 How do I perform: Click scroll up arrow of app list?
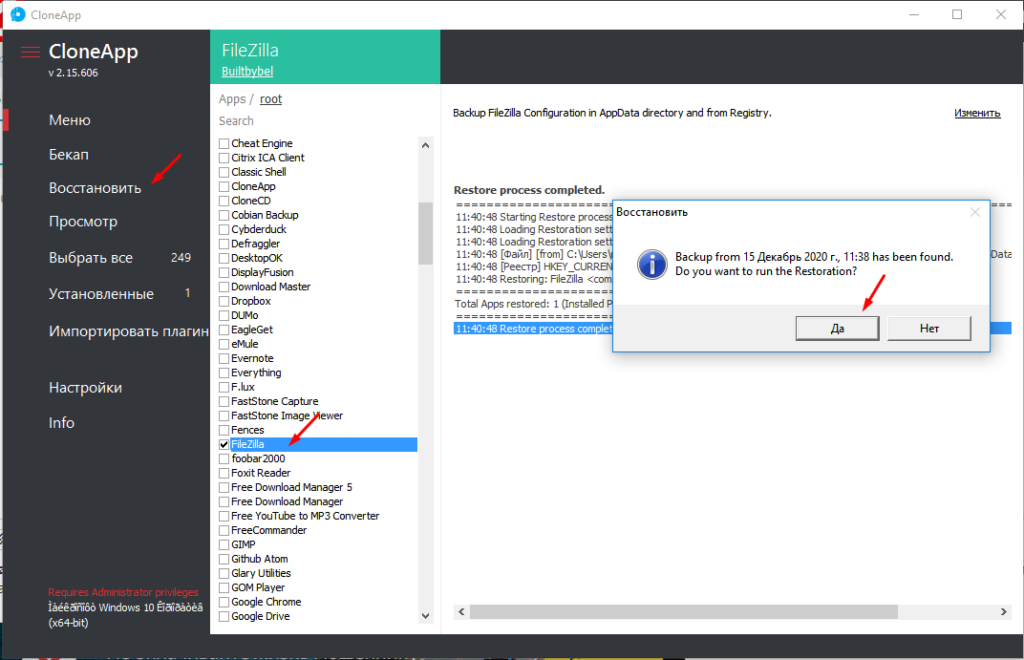[425, 145]
